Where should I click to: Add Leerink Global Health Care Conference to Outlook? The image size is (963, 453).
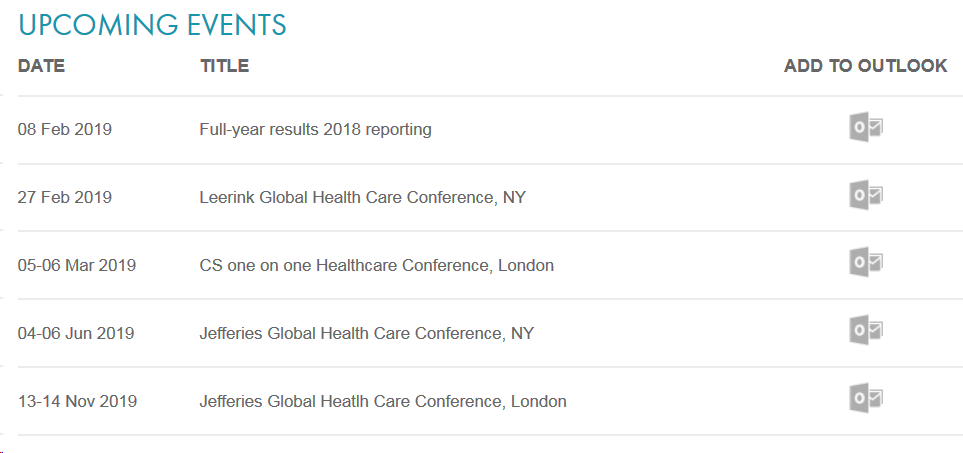coord(866,196)
